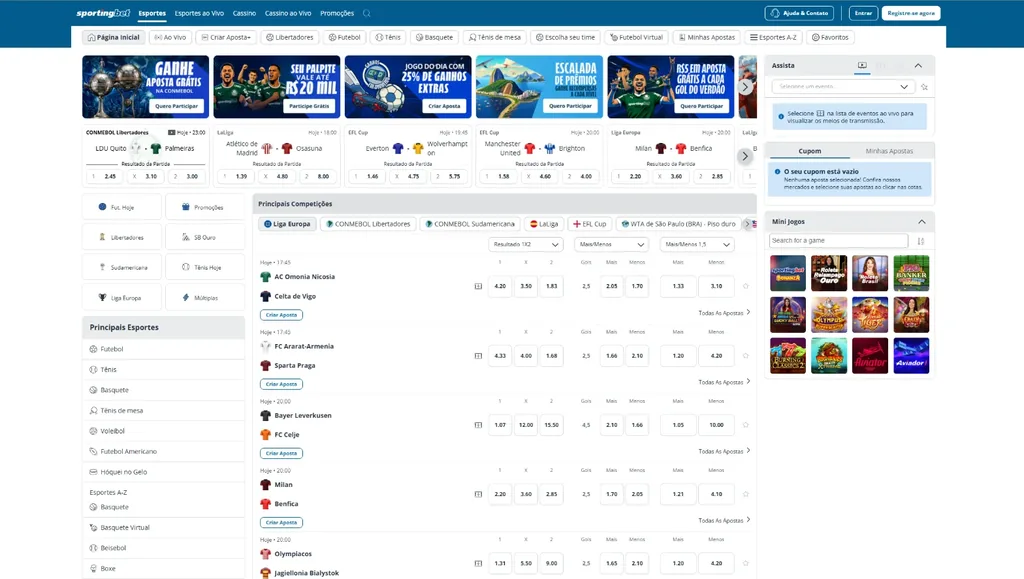Open the Selecione um evento dropdown
The width and height of the screenshot is (1024, 579).
pos(842,87)
